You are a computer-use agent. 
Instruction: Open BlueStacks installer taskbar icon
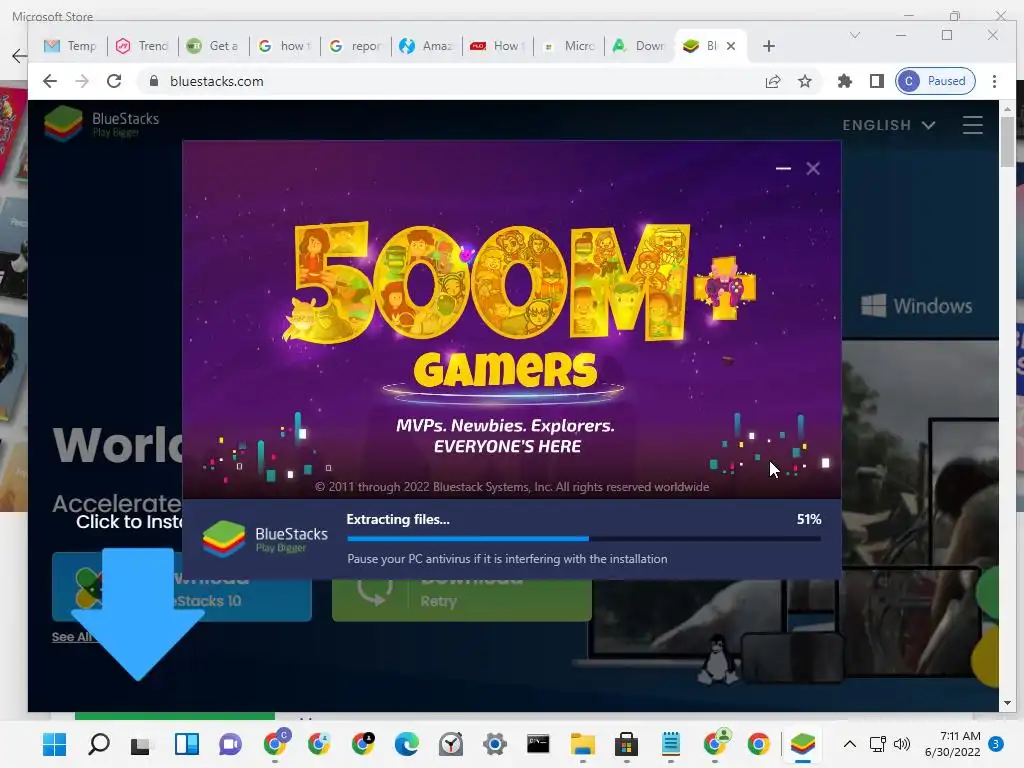point(803,744)
